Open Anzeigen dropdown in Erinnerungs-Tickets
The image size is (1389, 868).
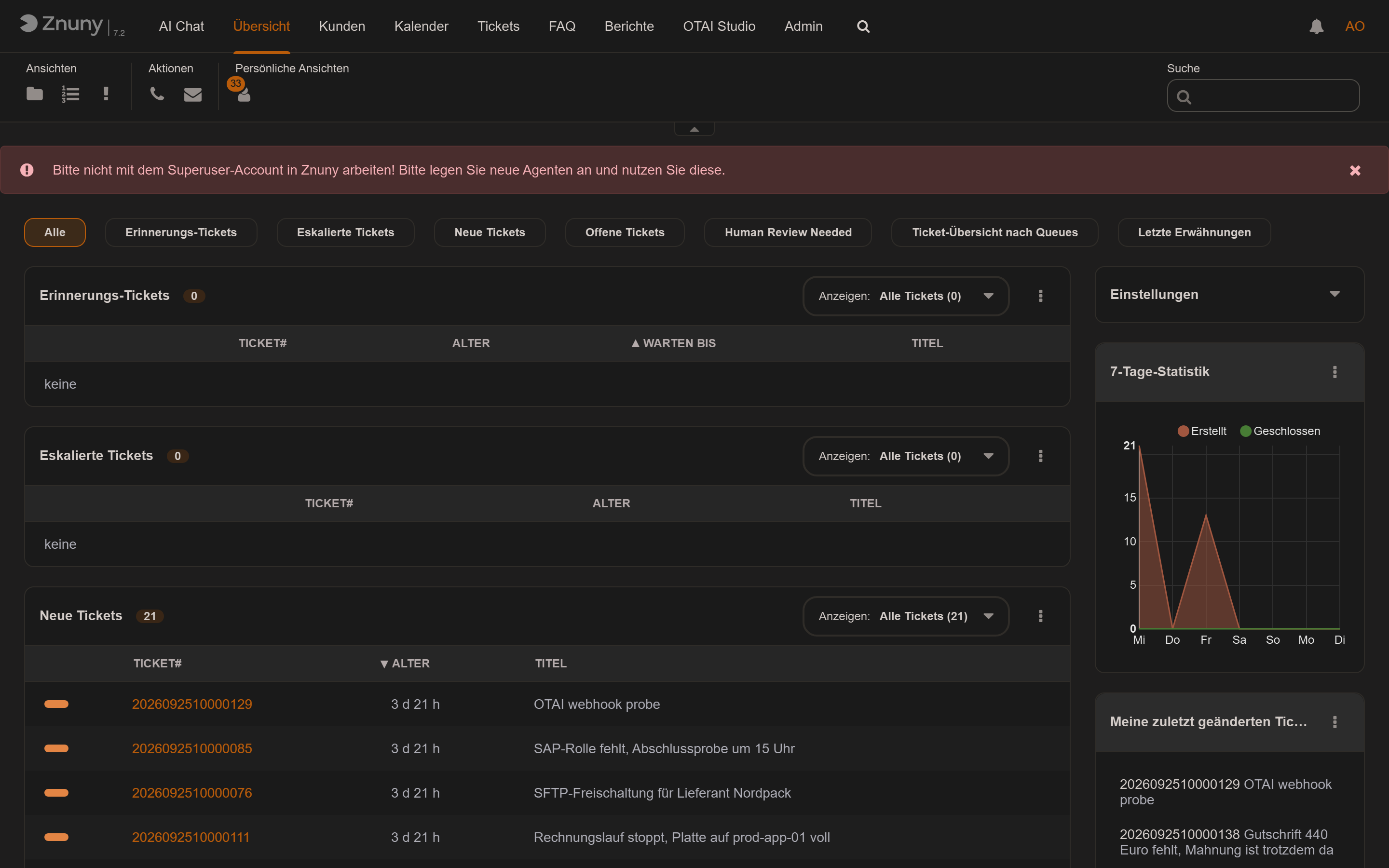(x=905, y=296)
